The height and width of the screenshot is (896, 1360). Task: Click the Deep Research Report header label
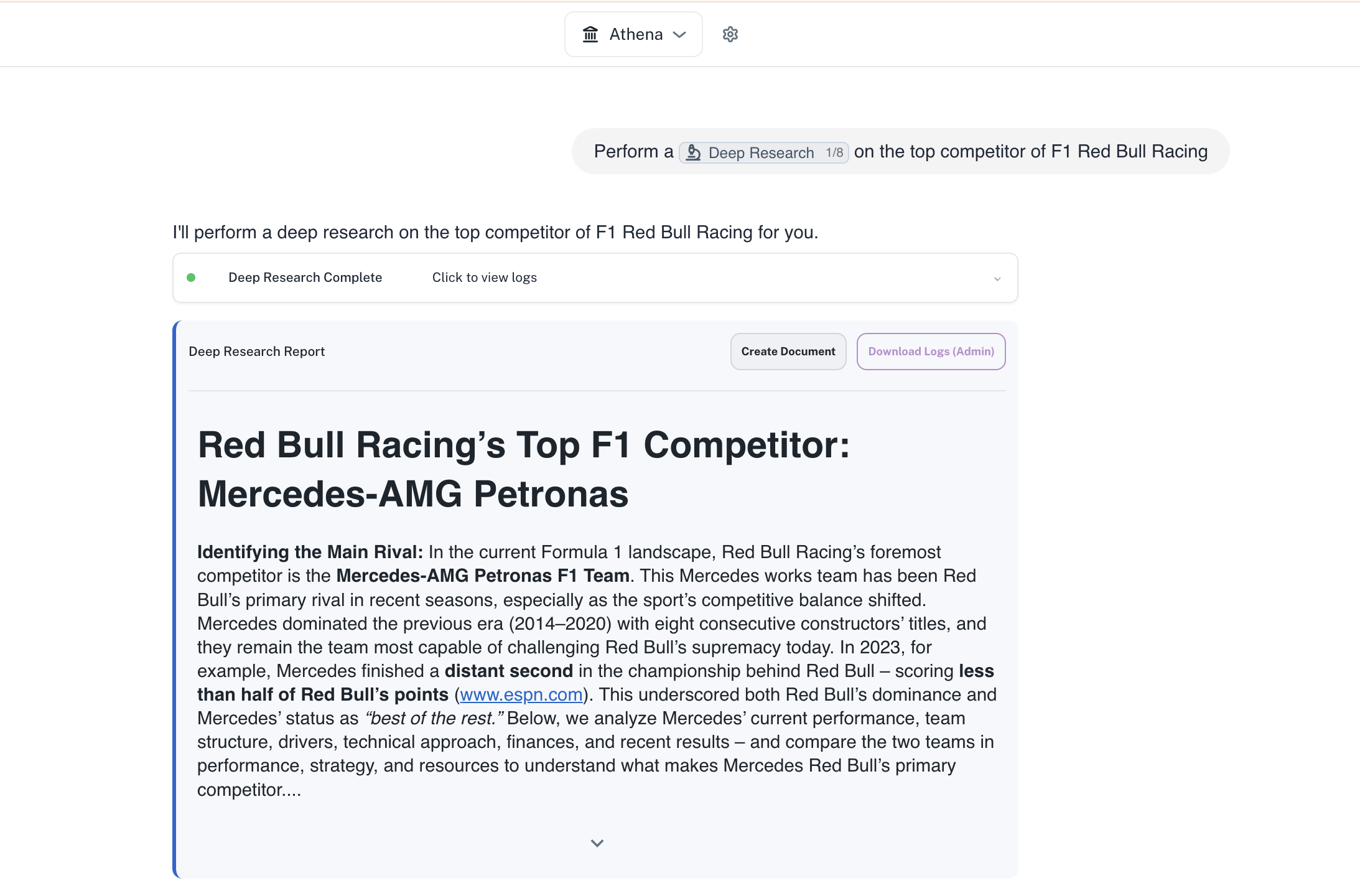pyautogui.click(x=256, y=352)
